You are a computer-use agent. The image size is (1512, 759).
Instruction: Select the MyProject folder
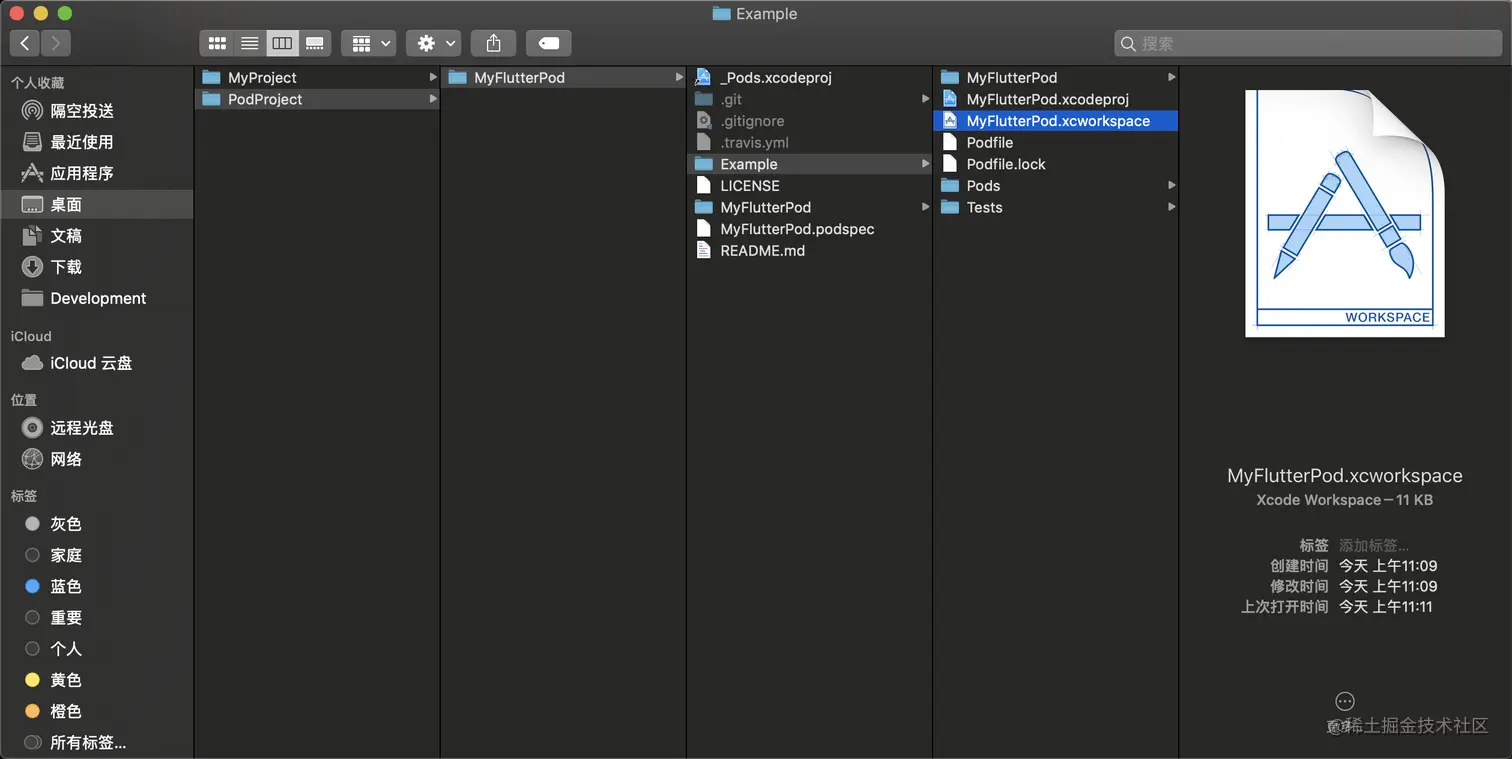click(317, 77)
